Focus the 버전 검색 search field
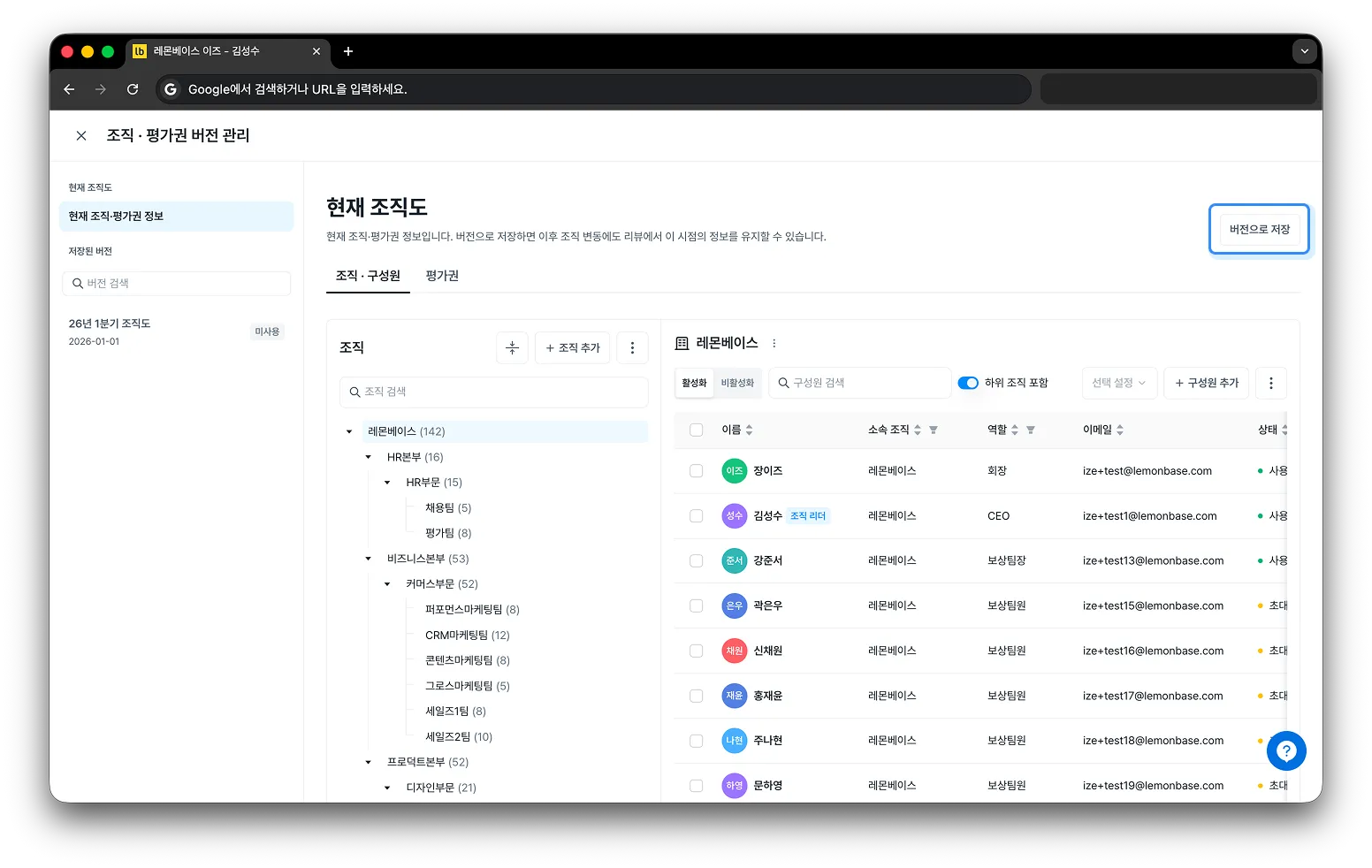Viewport: 1372px width, 868px height. click(177, 284)
